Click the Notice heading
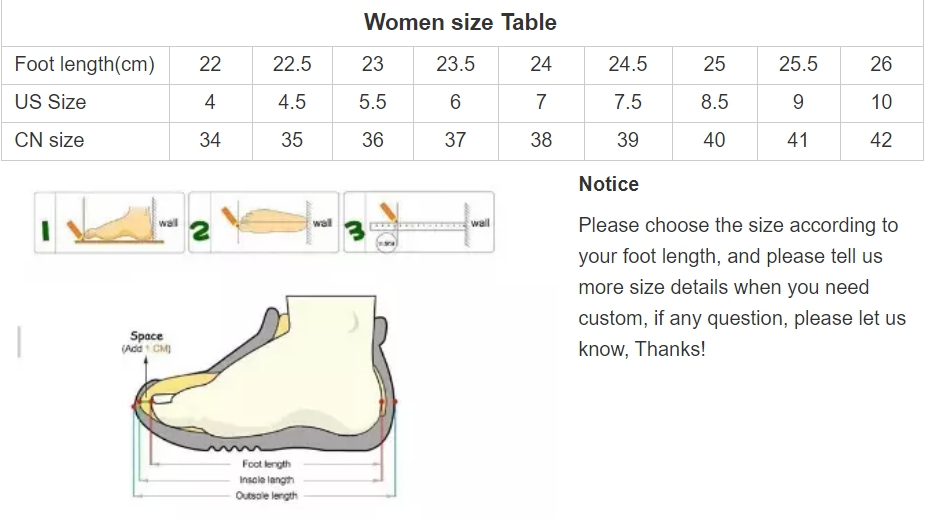This screenshot has height=519, width=927. pos(608,184)
